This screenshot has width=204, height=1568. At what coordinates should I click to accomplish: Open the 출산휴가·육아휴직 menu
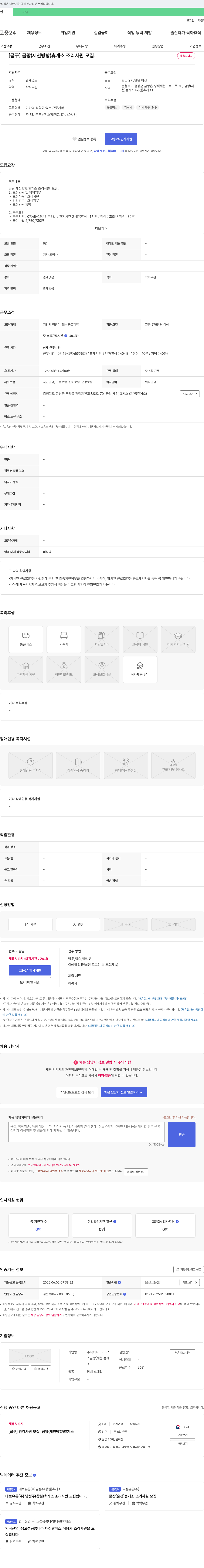tap(186, 33)
